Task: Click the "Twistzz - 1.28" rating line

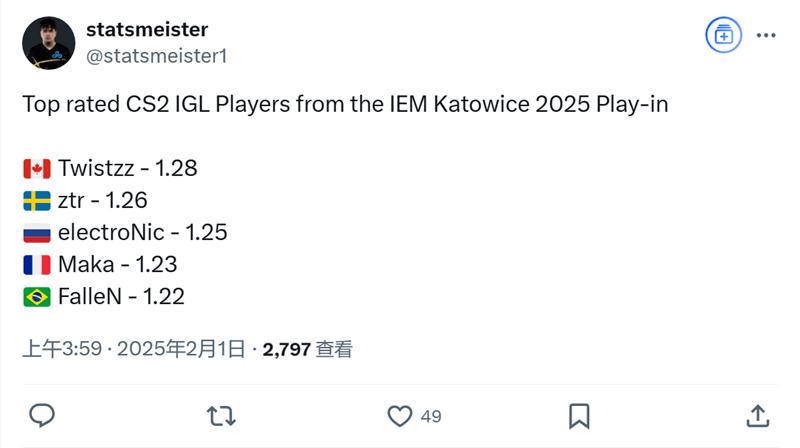Action: (x=127, y=168)
